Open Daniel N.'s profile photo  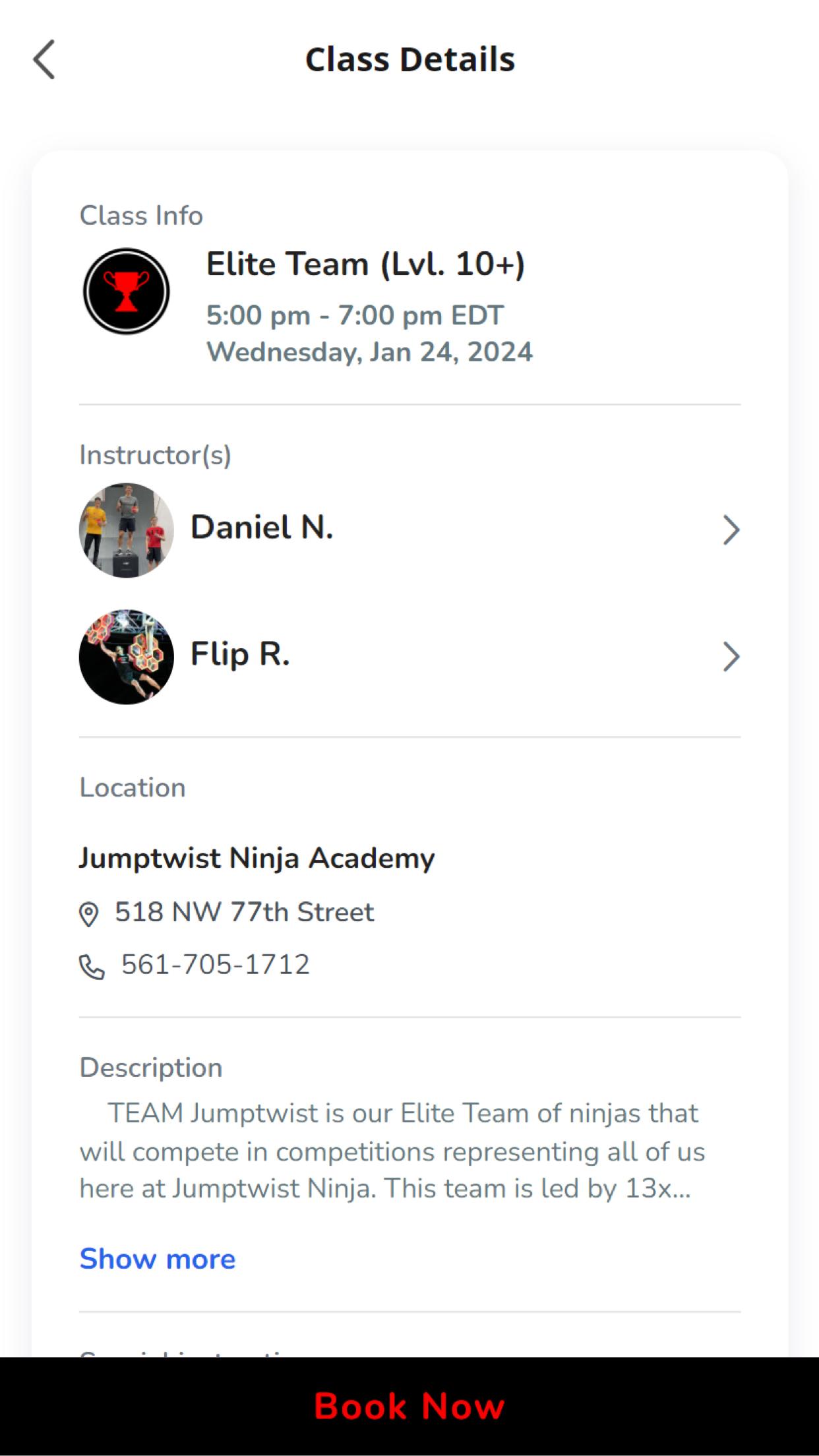pyautogui.click(x=126, y=530)
